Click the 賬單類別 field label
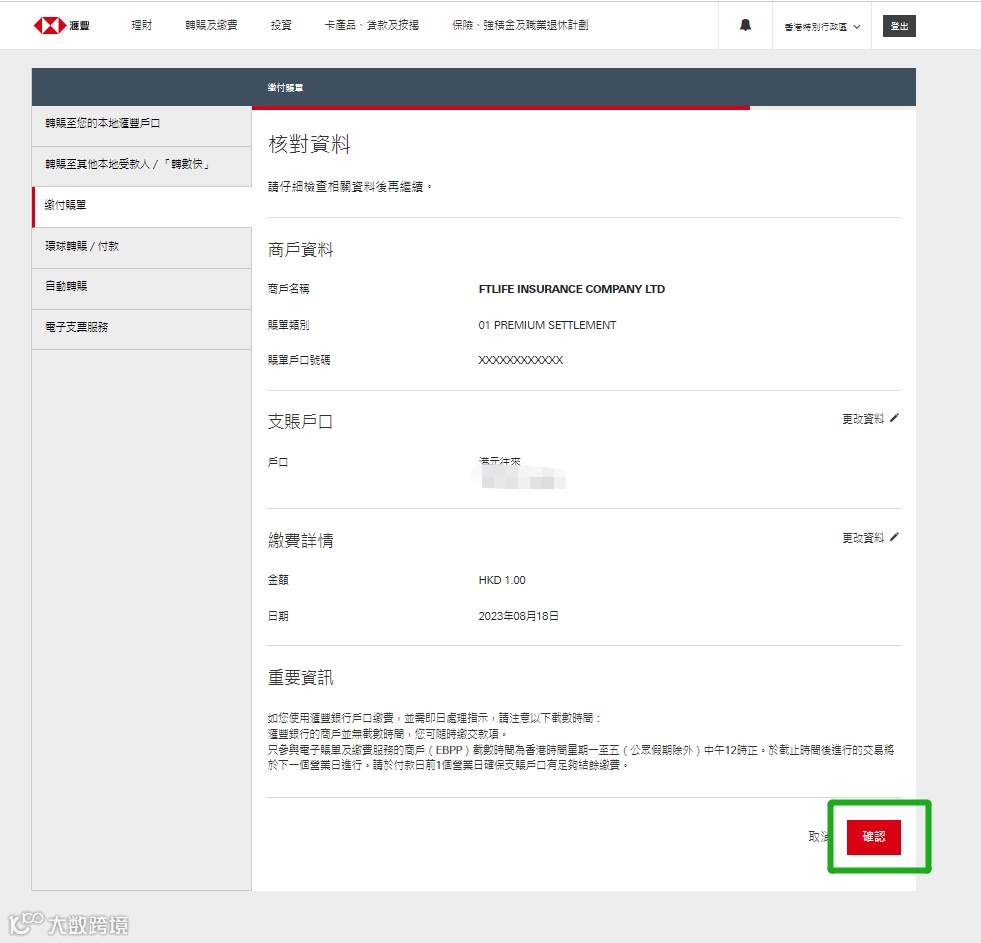 [288, 325]
